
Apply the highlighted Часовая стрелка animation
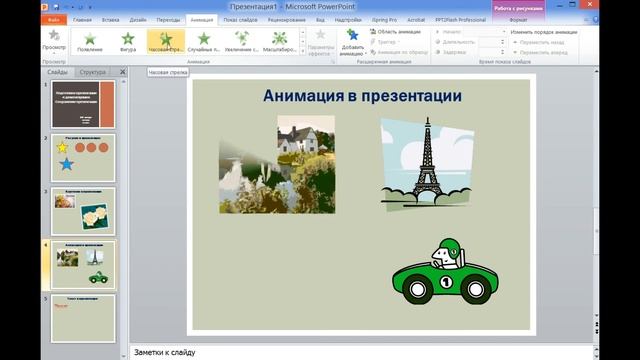(x=166, y=42)
